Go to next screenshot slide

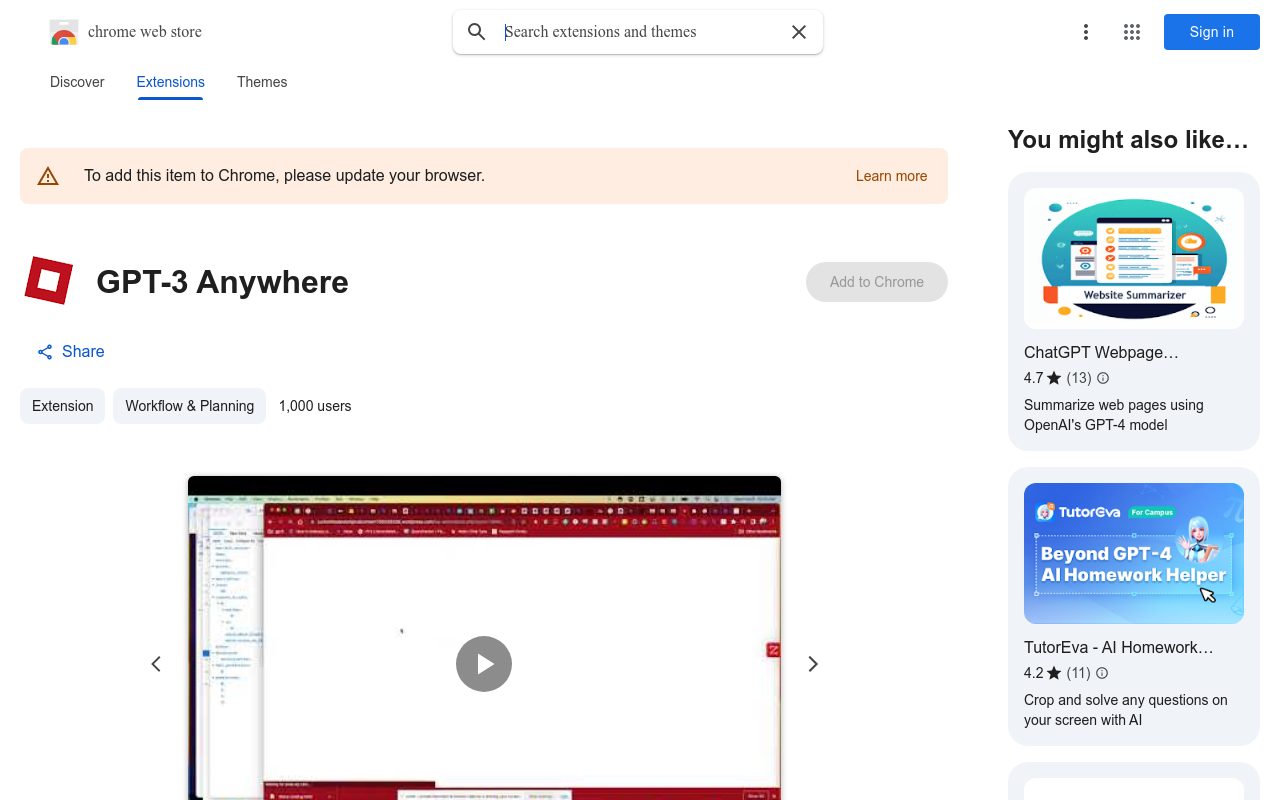click(x=813, y=664)
